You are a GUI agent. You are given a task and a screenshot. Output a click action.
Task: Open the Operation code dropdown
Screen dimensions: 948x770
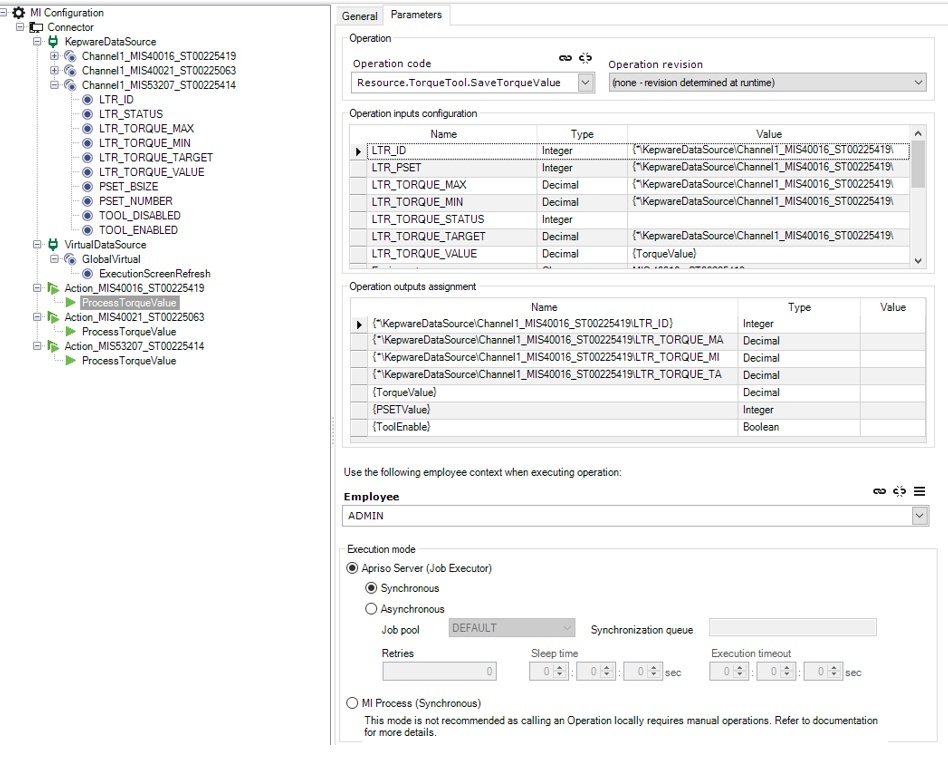click(x=585, y=83)
